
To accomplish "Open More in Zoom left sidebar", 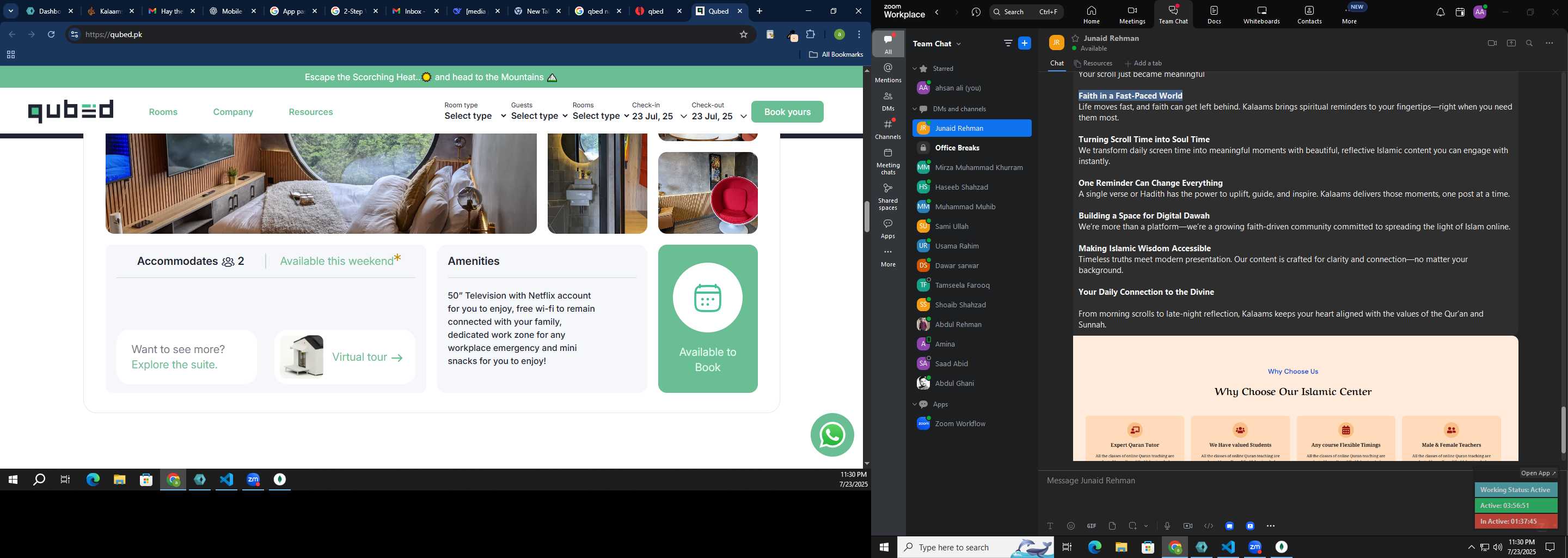I will 888,258.
